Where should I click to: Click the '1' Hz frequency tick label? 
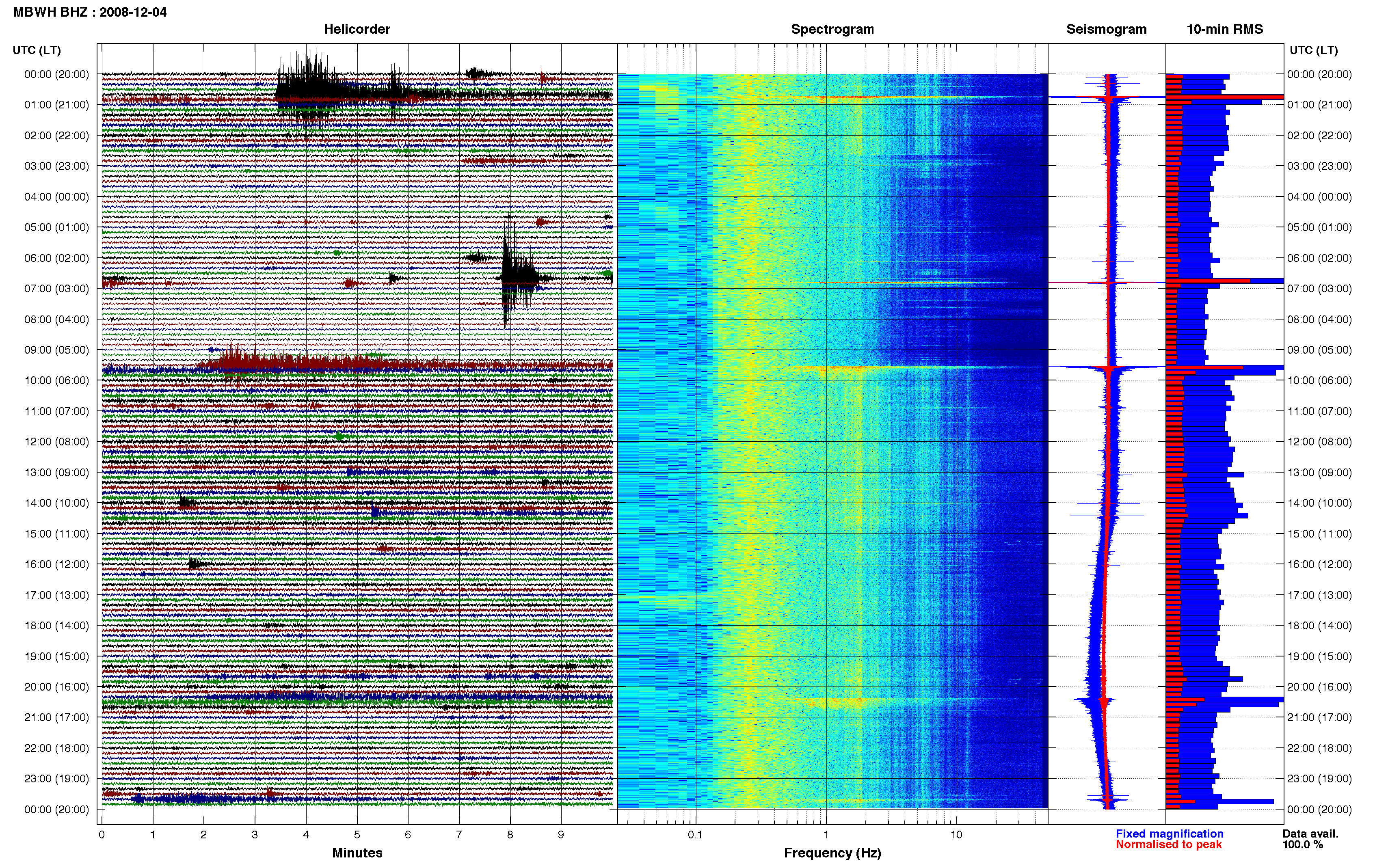point(826,835)
